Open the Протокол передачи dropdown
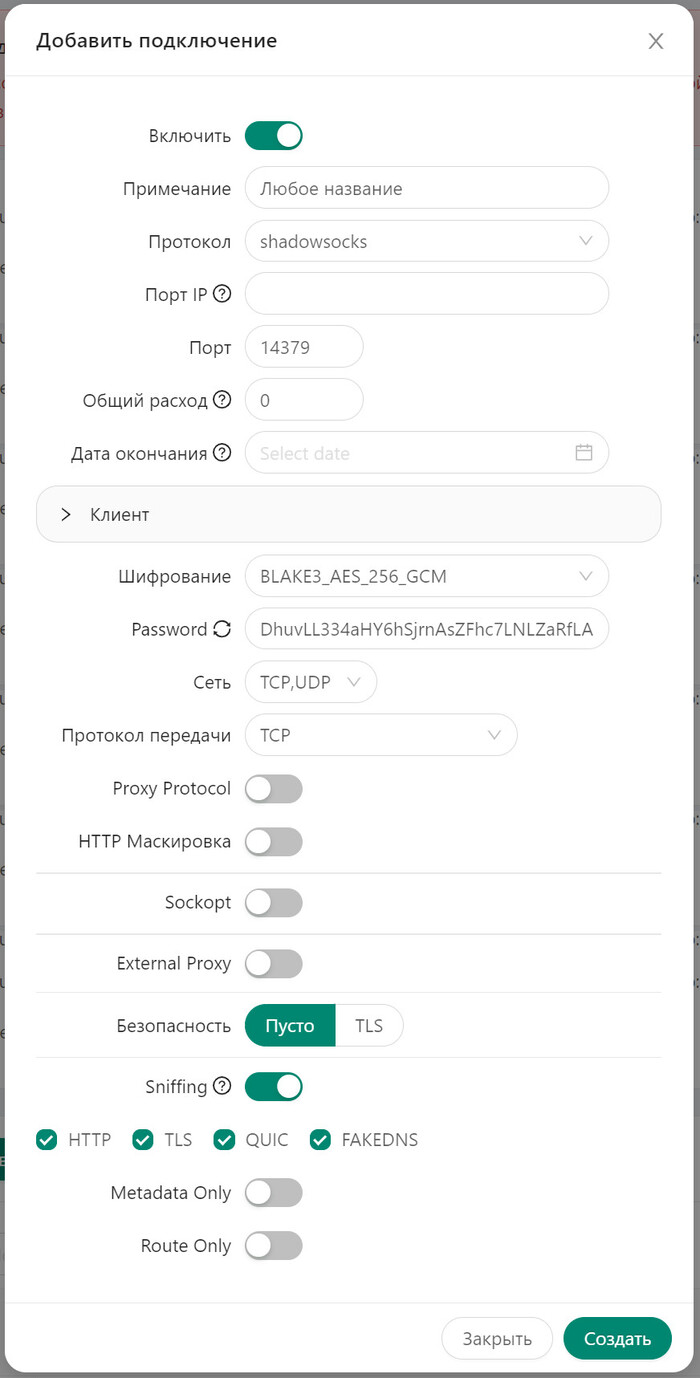 click(381, 734)
